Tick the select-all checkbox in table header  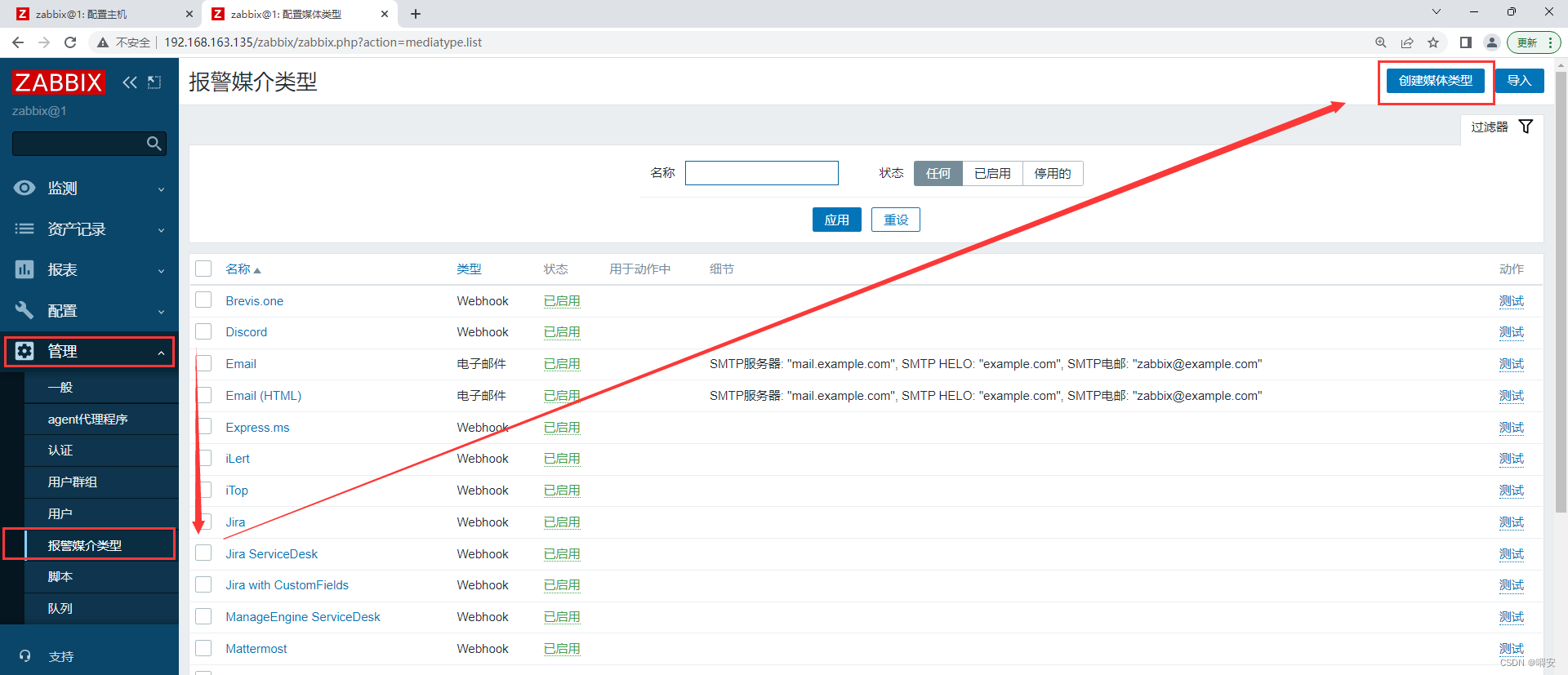click(x=203, y=269)
